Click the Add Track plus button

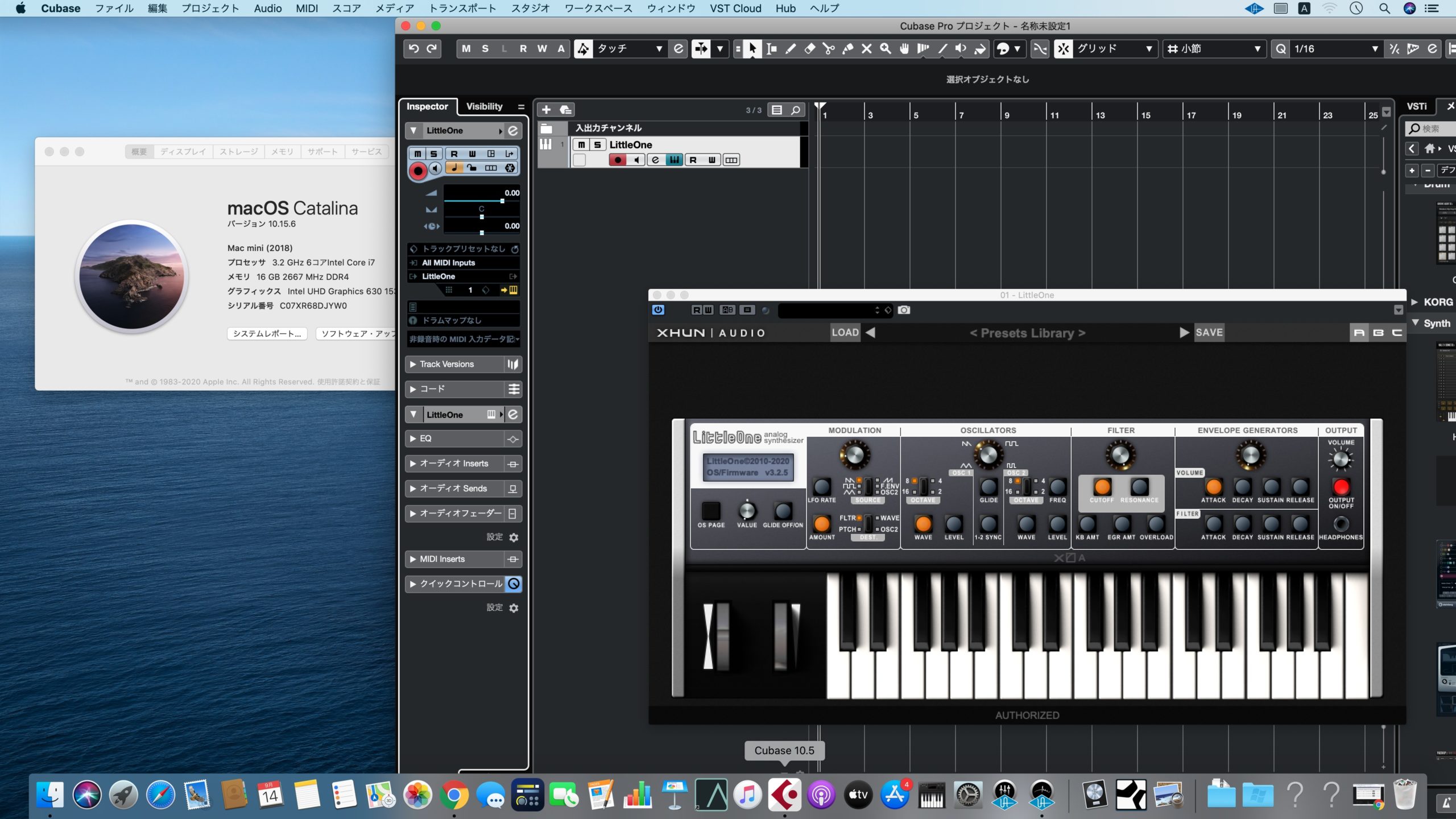[x=546, y=109]
